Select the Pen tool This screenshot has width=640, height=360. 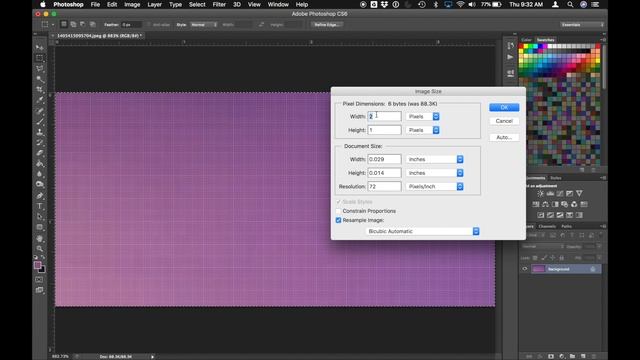[40, 196]
